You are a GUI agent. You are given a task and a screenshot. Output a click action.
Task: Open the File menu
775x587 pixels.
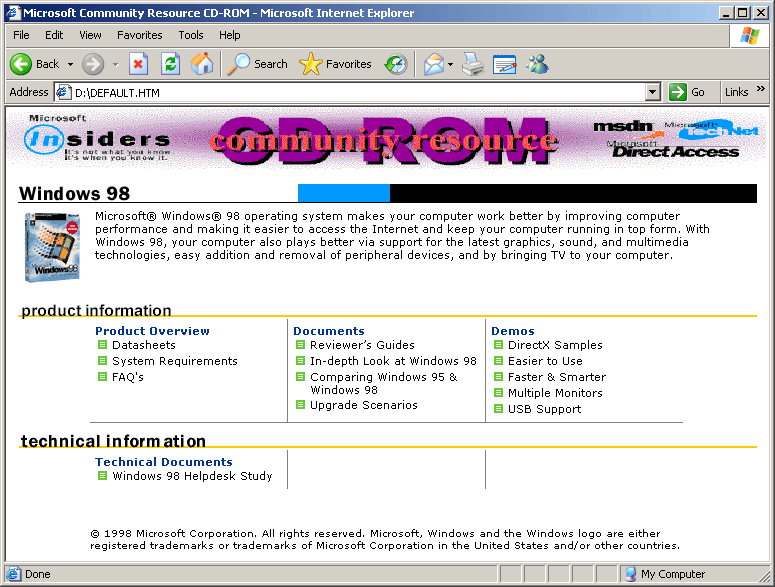[x=21, y=35]
